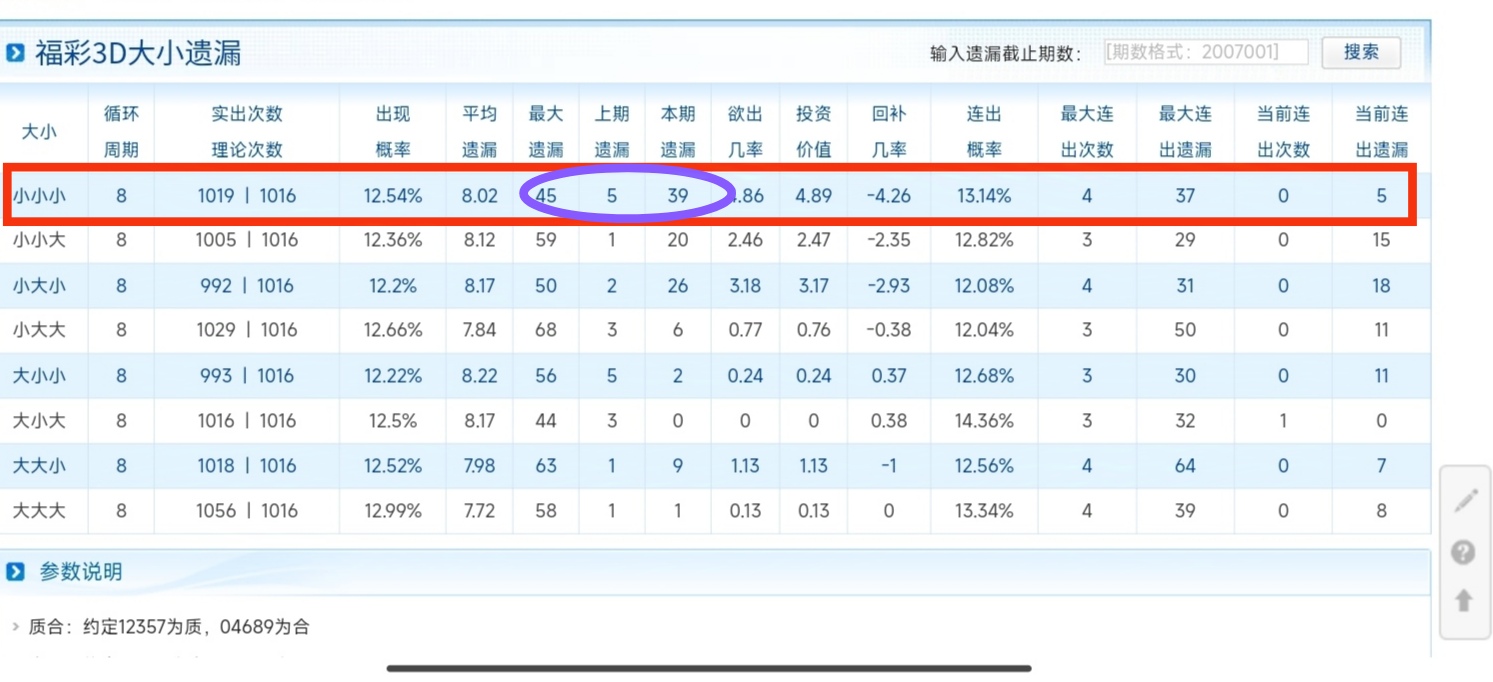Click the 14.36% consecutive probability cell
The height and width of the screenshot is (682, 1493).
tap(984, 421)
